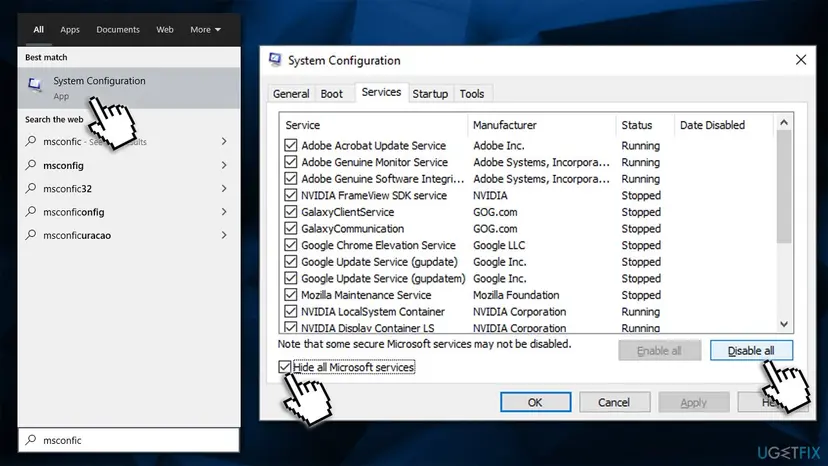Click into the msconfic search input field
Viewport: 828px width, 466px height.
[x=129, y=440]
